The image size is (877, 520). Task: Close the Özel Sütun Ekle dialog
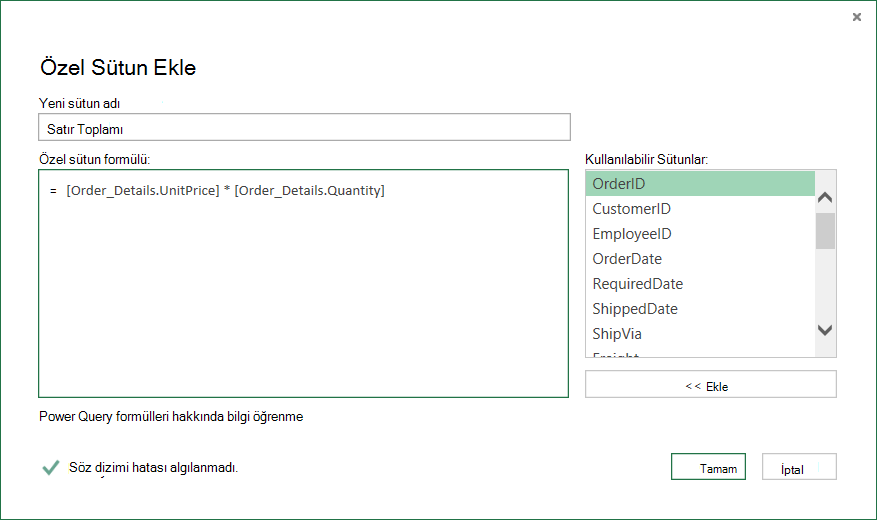pyautogui.click(x=856, y=17)
